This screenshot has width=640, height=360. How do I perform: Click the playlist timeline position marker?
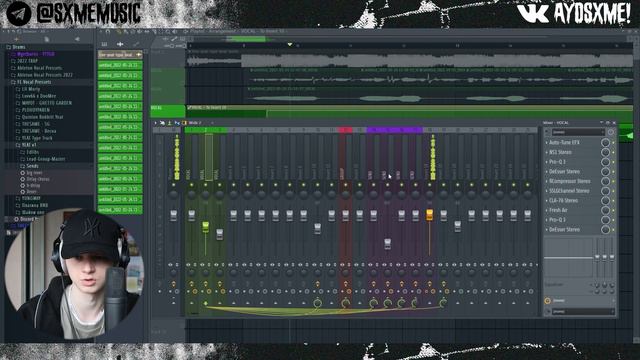click(x=290, y=44)
